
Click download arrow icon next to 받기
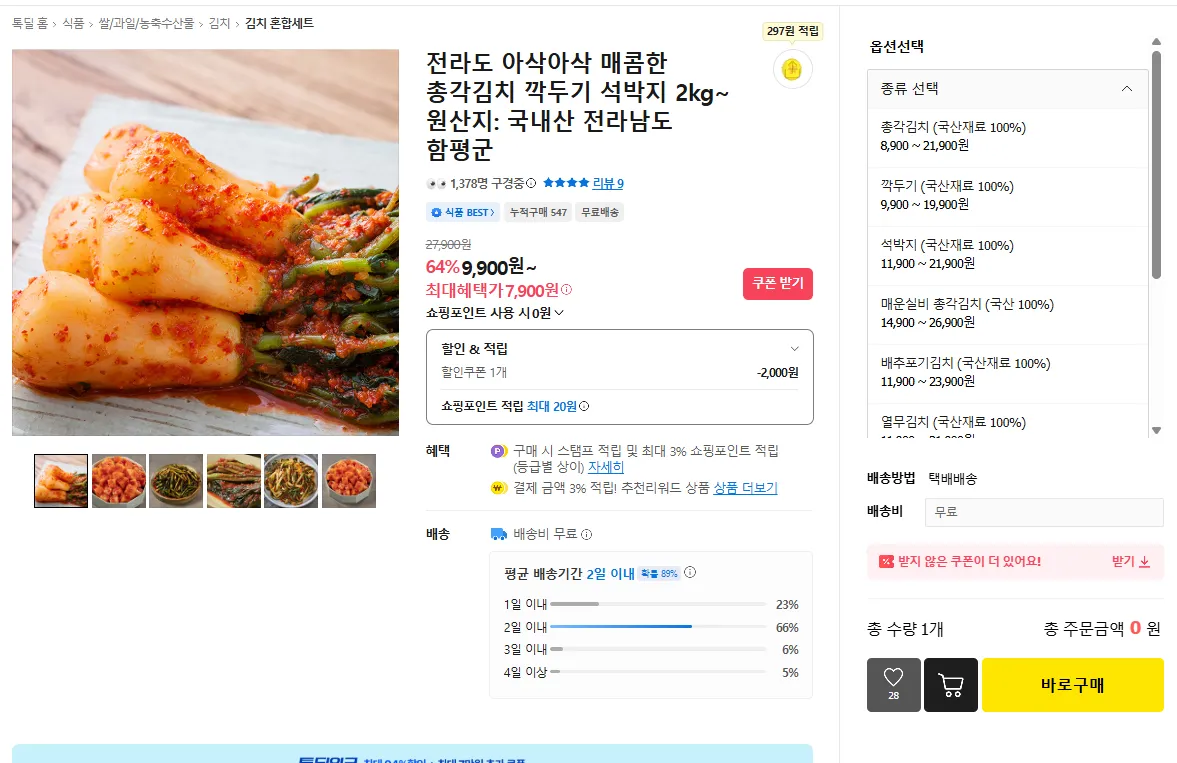tap(1145, 562)
